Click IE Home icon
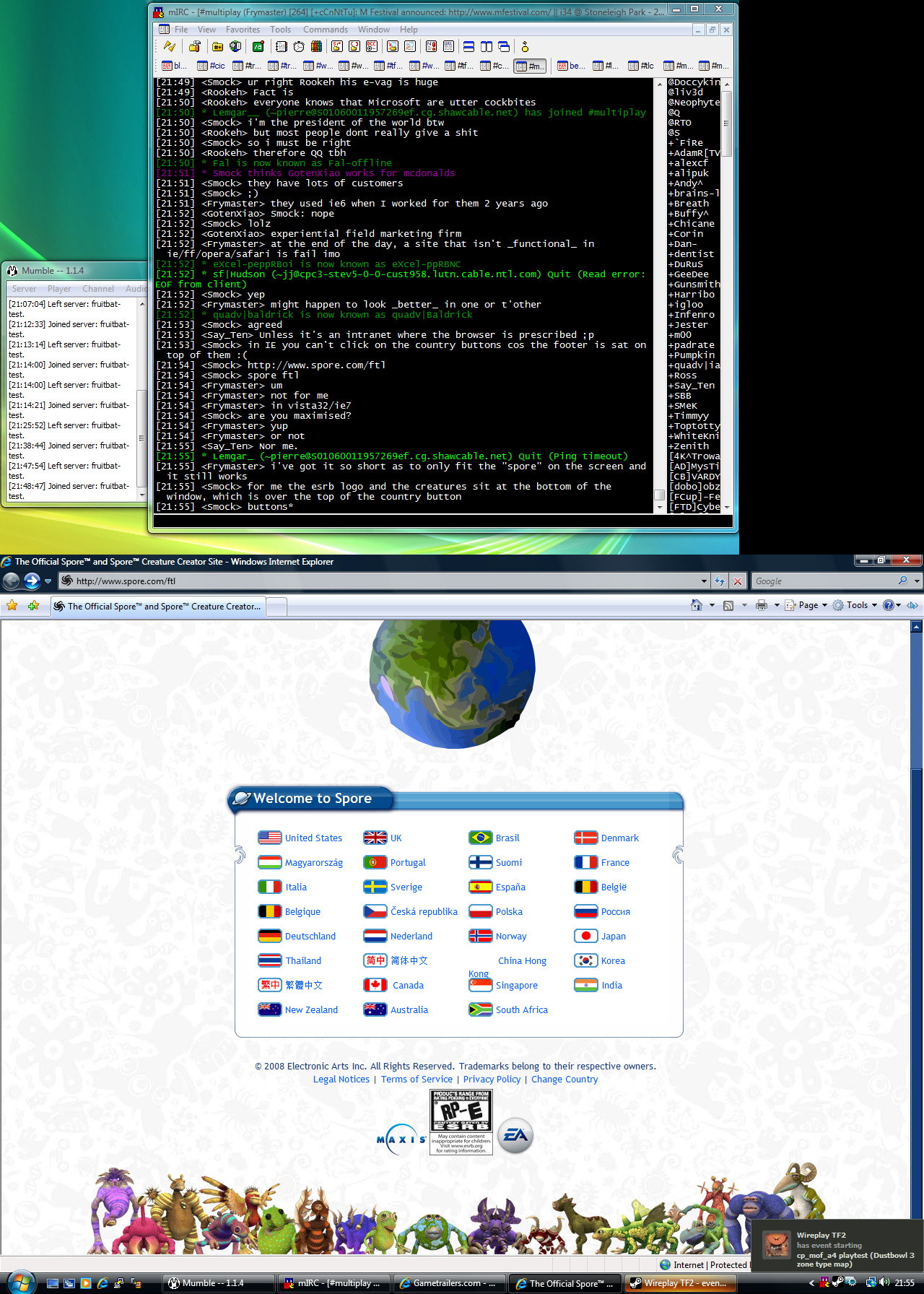This screenshot has width=924, height=1294. (x=696, y=605)
